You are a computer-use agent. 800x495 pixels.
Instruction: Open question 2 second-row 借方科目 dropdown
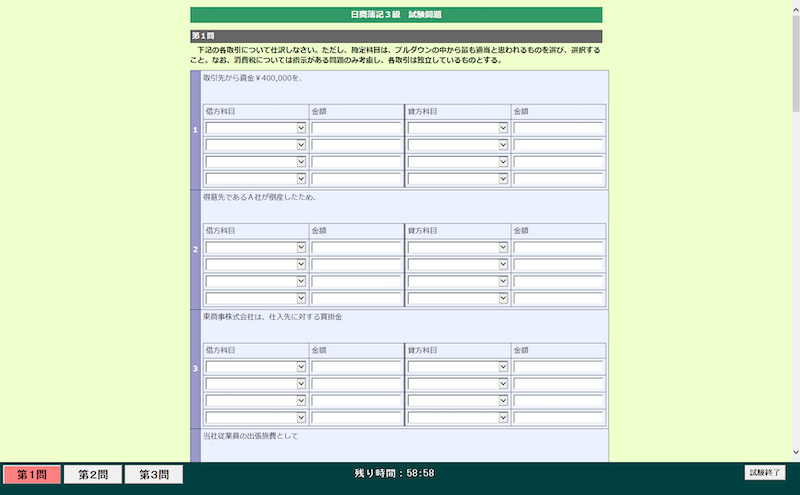click(256, 264)
